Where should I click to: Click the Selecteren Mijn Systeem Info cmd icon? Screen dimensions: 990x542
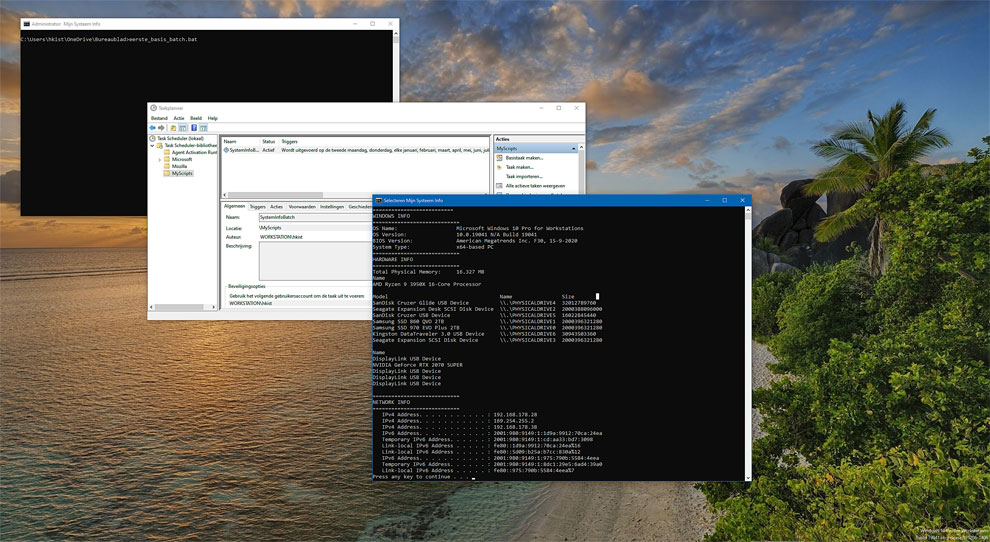(378, 200)
